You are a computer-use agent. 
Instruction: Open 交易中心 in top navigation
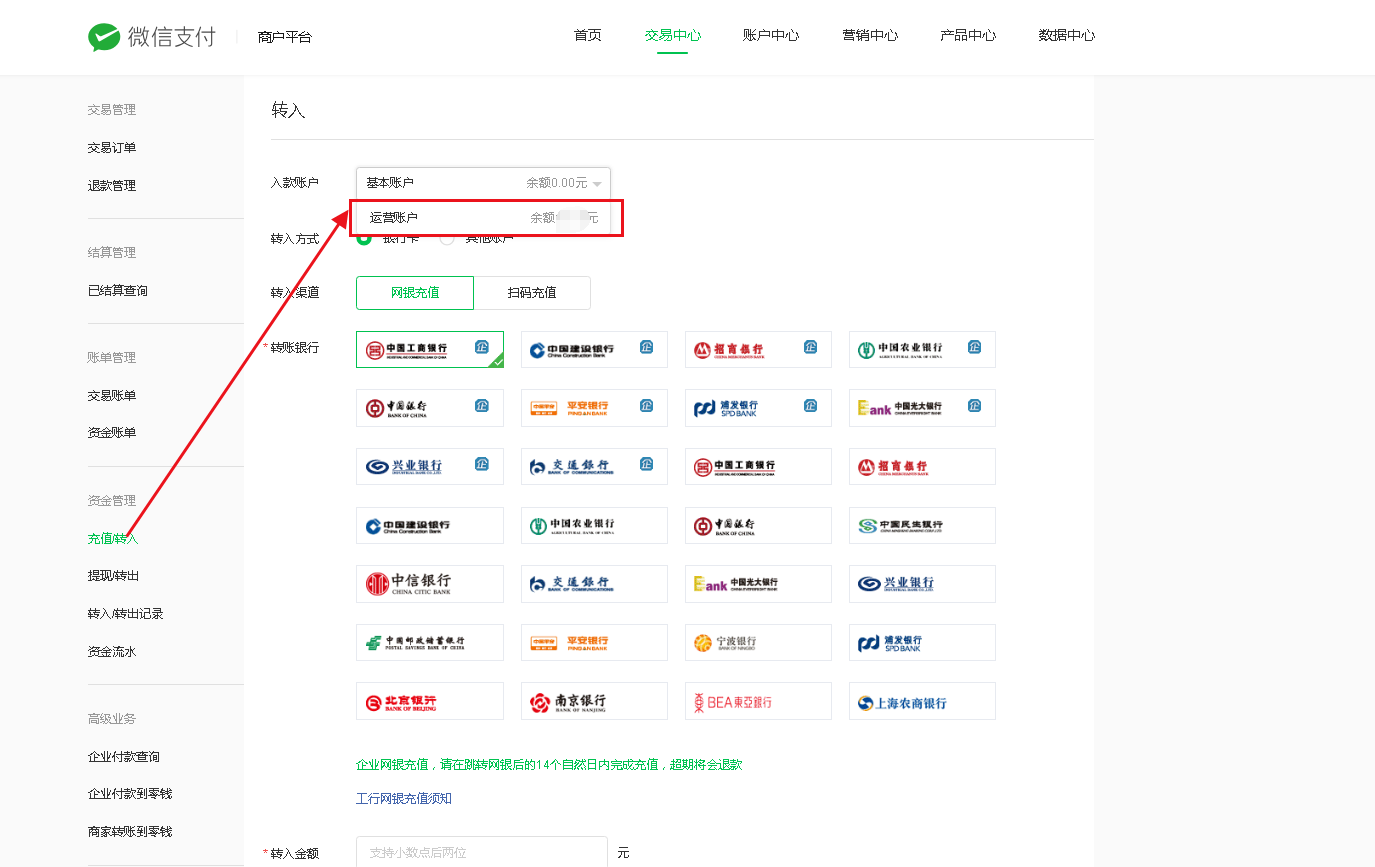tap(673, 36)
